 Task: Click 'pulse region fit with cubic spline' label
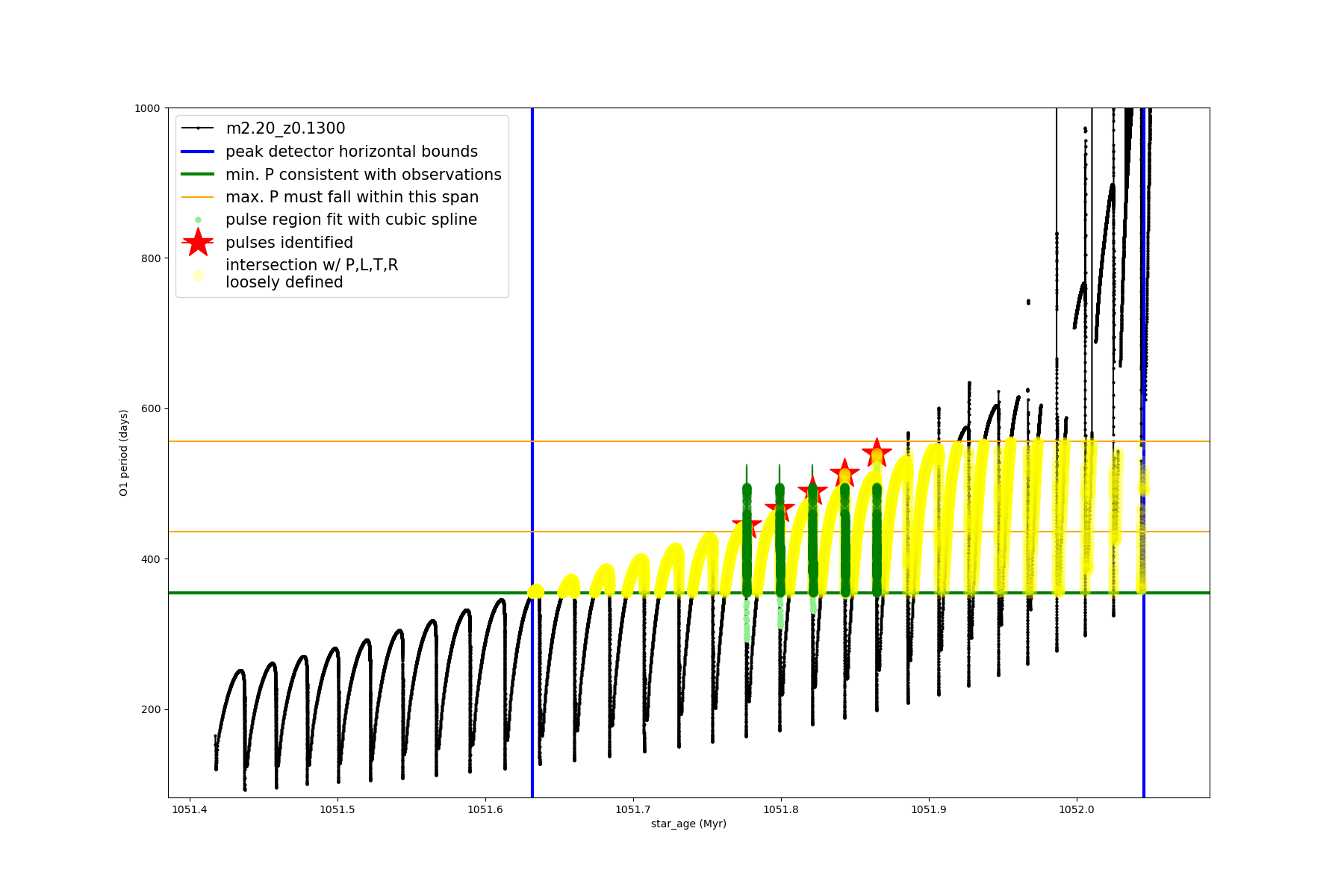click(351, 220)
